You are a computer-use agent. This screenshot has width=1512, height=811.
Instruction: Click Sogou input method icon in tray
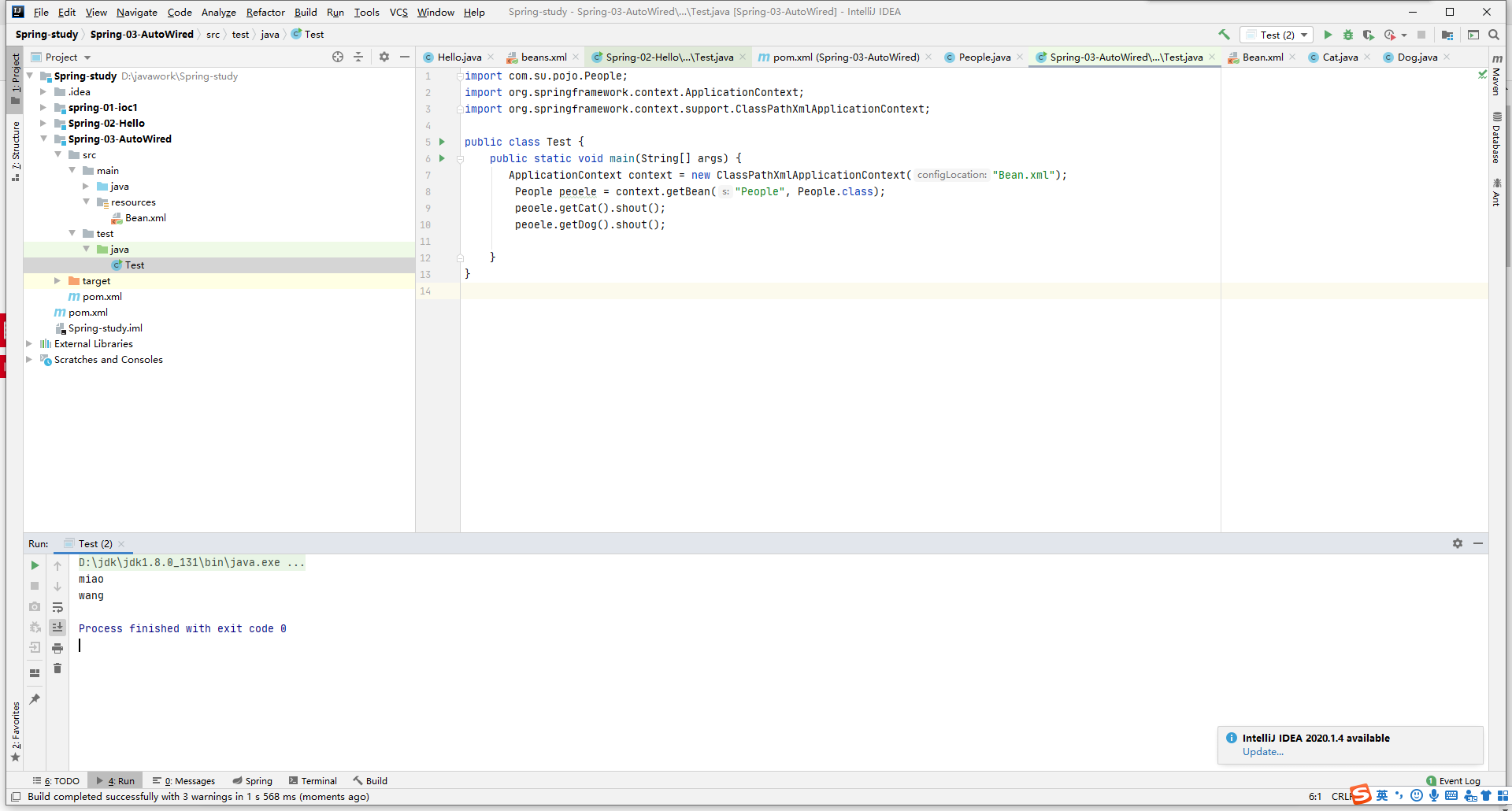pyautogui.click(x=1360, y=794)
